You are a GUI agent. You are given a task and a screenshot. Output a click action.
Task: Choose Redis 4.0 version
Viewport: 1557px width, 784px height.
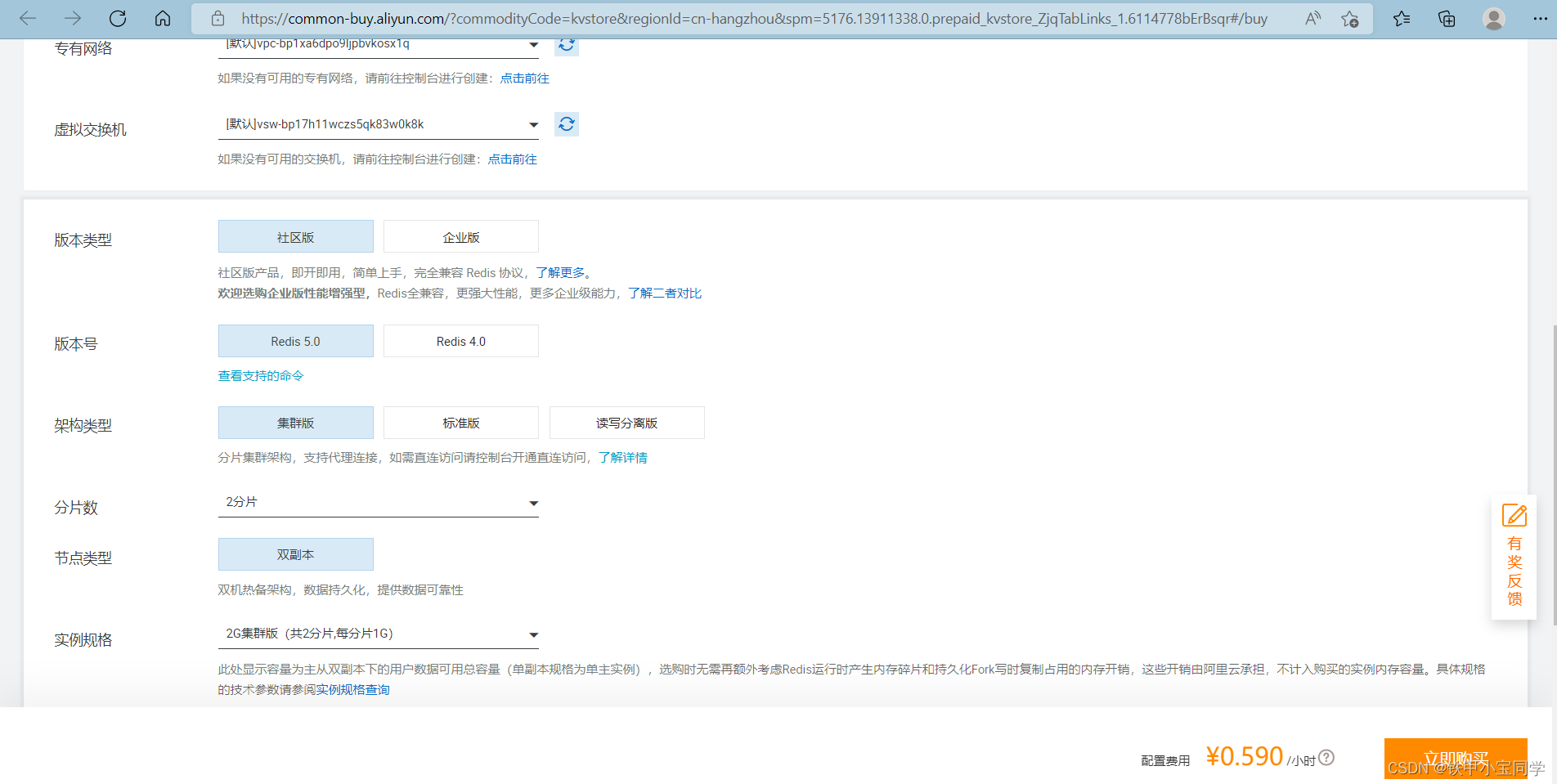(461, 341)
